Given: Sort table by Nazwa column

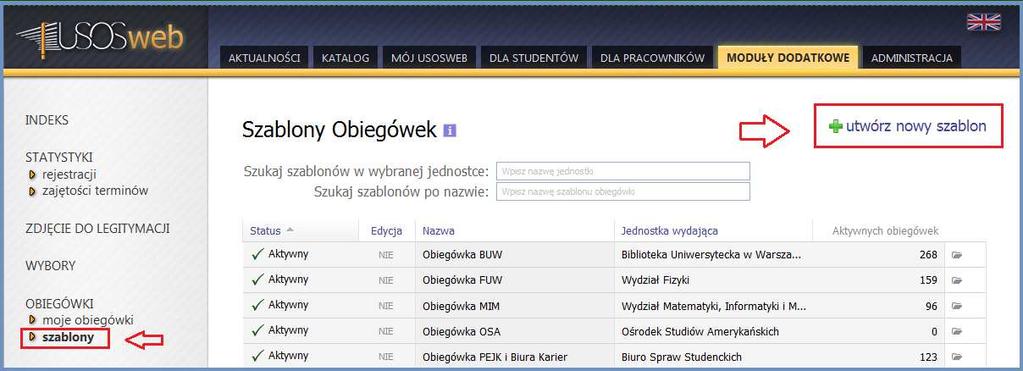Looking at the screenshot, I should 438,231.
